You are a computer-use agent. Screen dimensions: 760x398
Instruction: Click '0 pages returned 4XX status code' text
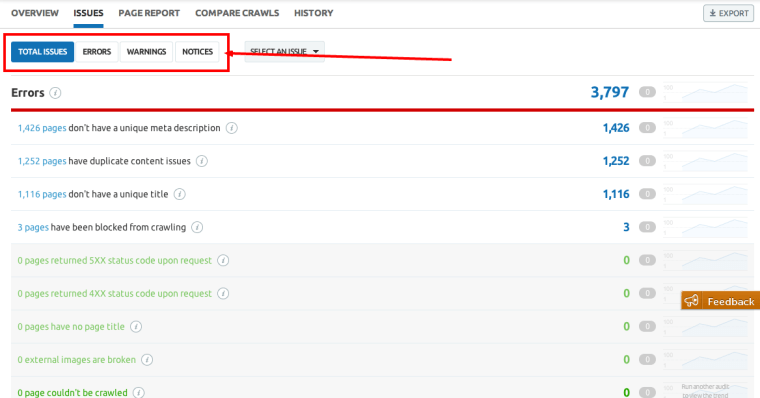(x=115, y=293)
